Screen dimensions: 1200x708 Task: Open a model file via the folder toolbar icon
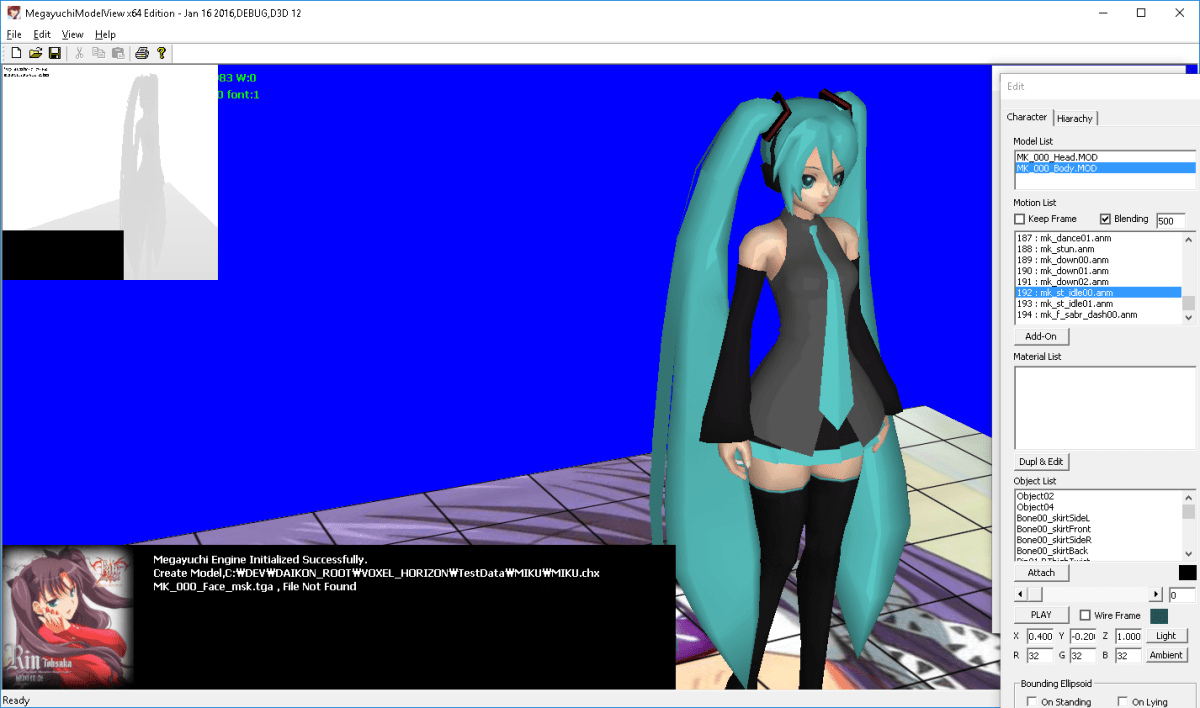(35, 53)
